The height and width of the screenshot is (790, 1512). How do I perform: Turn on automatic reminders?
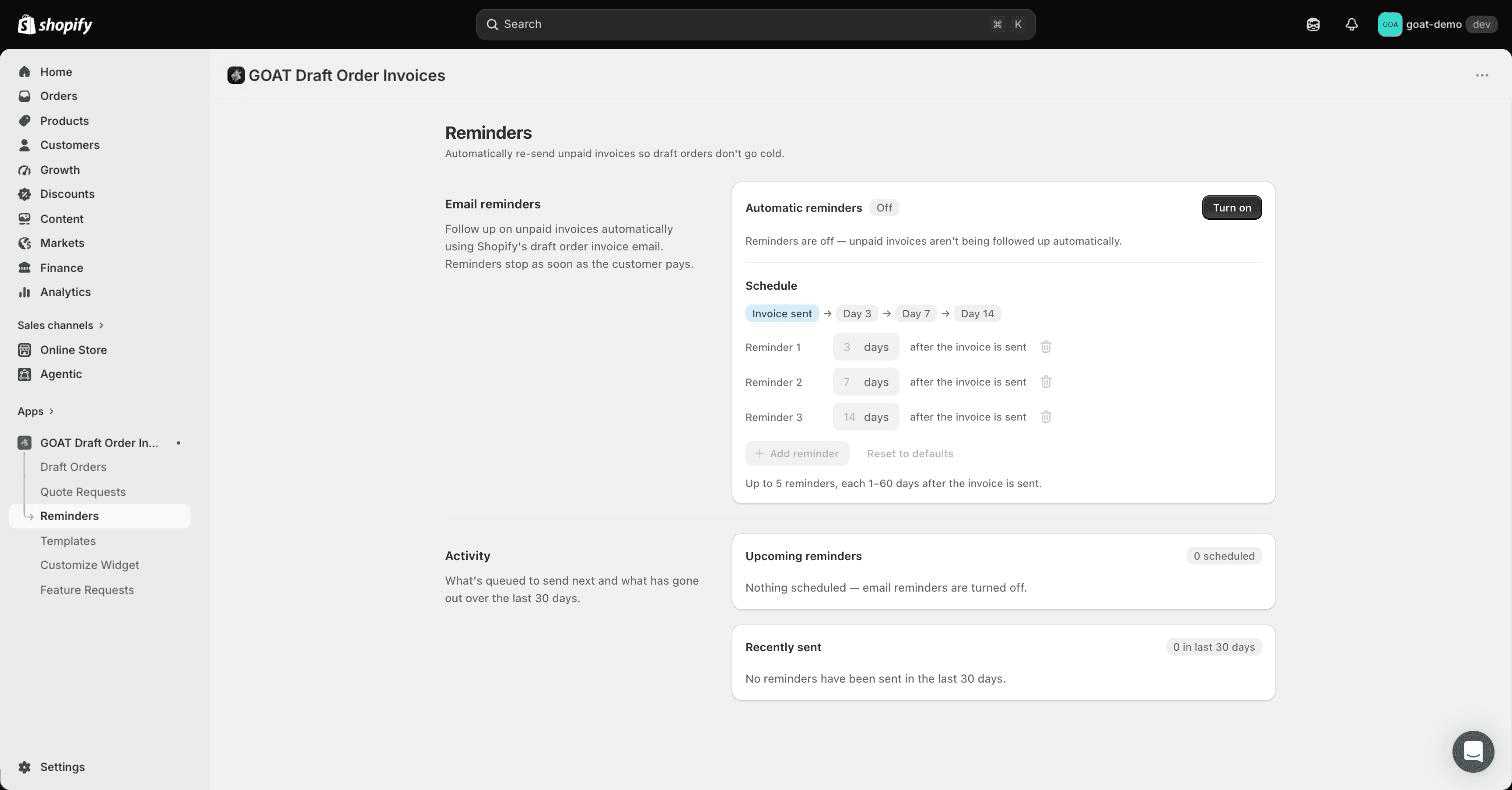[1231, 208]
